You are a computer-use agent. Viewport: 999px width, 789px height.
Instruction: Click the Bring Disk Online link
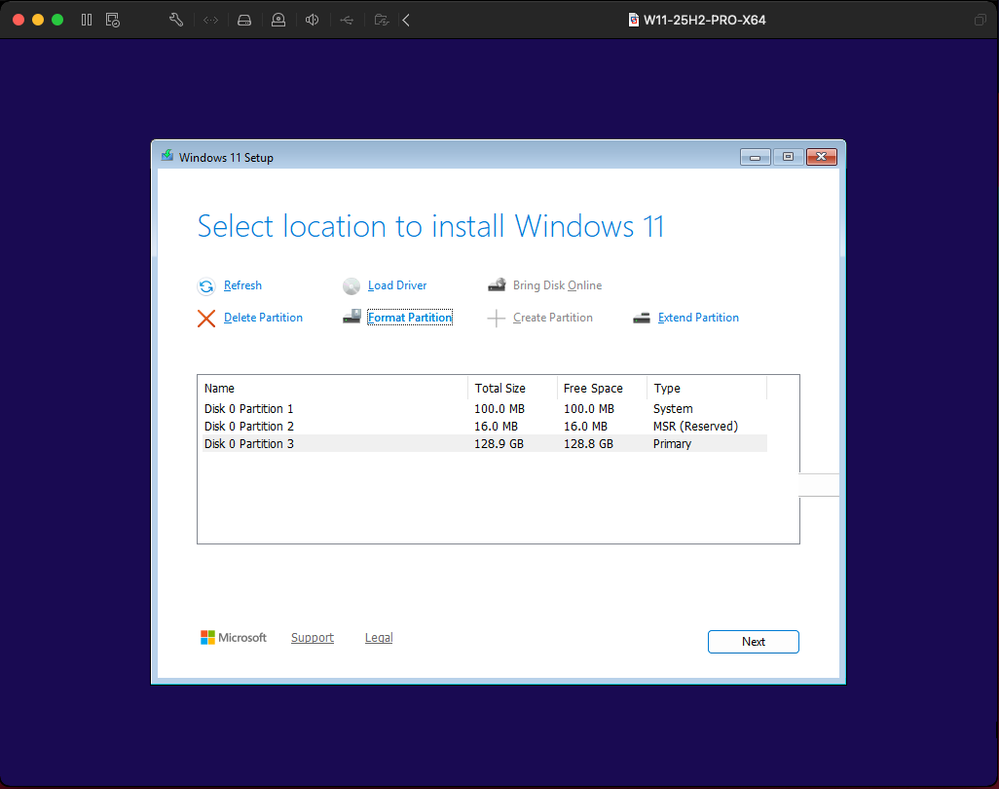pos(557,286)
